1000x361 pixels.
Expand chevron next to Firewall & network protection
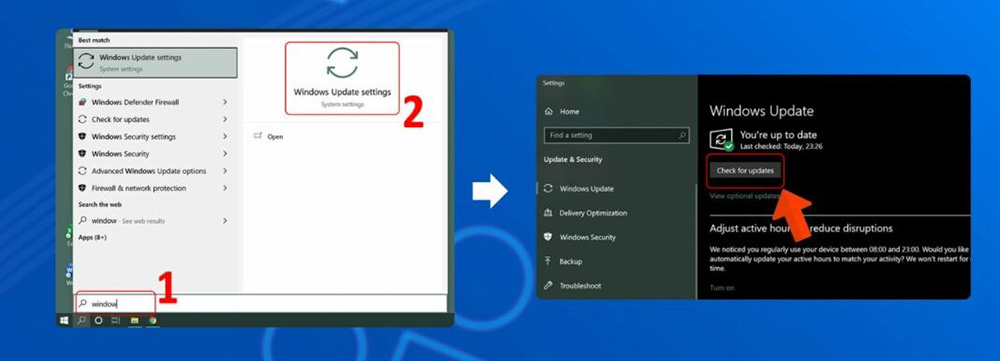tap(225, 188)
